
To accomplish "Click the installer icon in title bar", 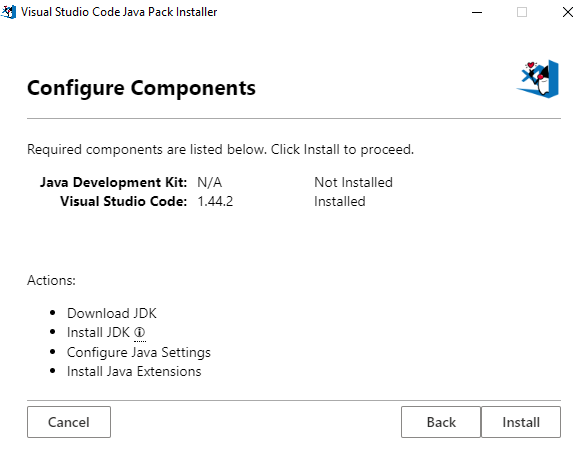I will [x=8, y=12].
